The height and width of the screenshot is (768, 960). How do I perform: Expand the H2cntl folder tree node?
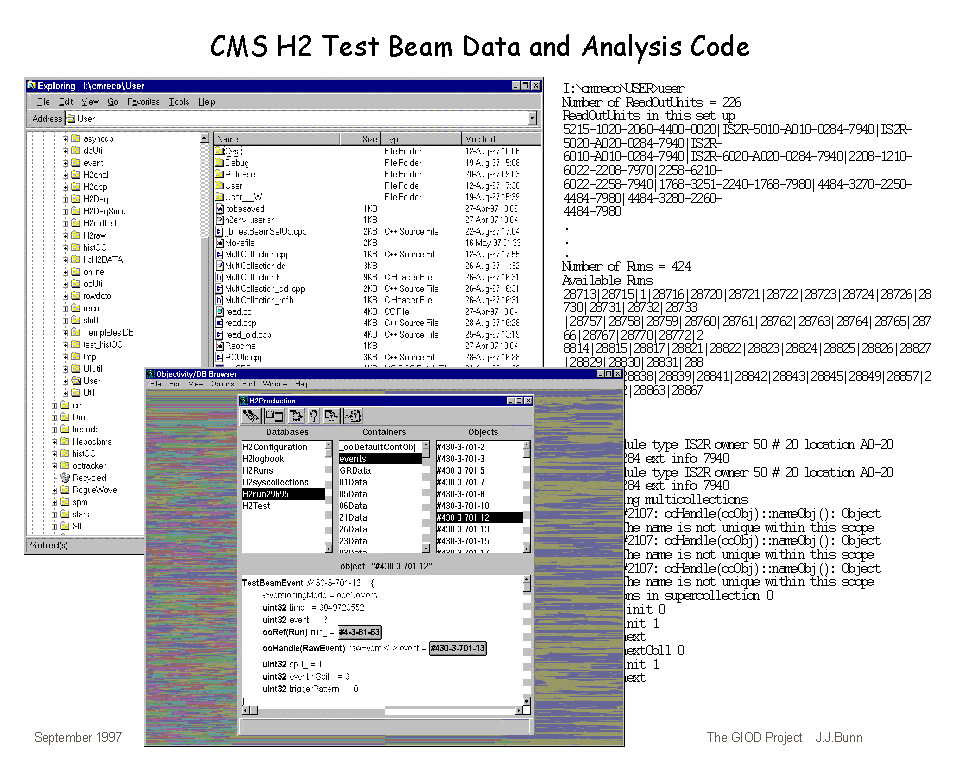[66, 174]
